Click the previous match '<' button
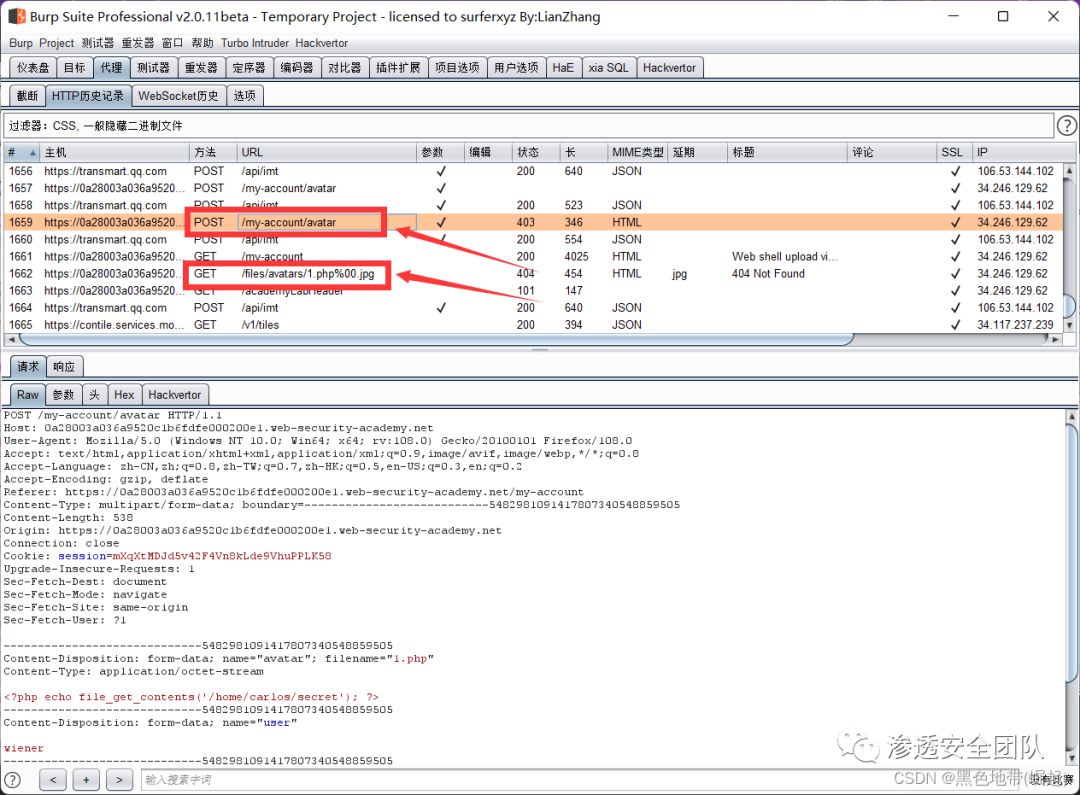 click(x=53, y=780)
